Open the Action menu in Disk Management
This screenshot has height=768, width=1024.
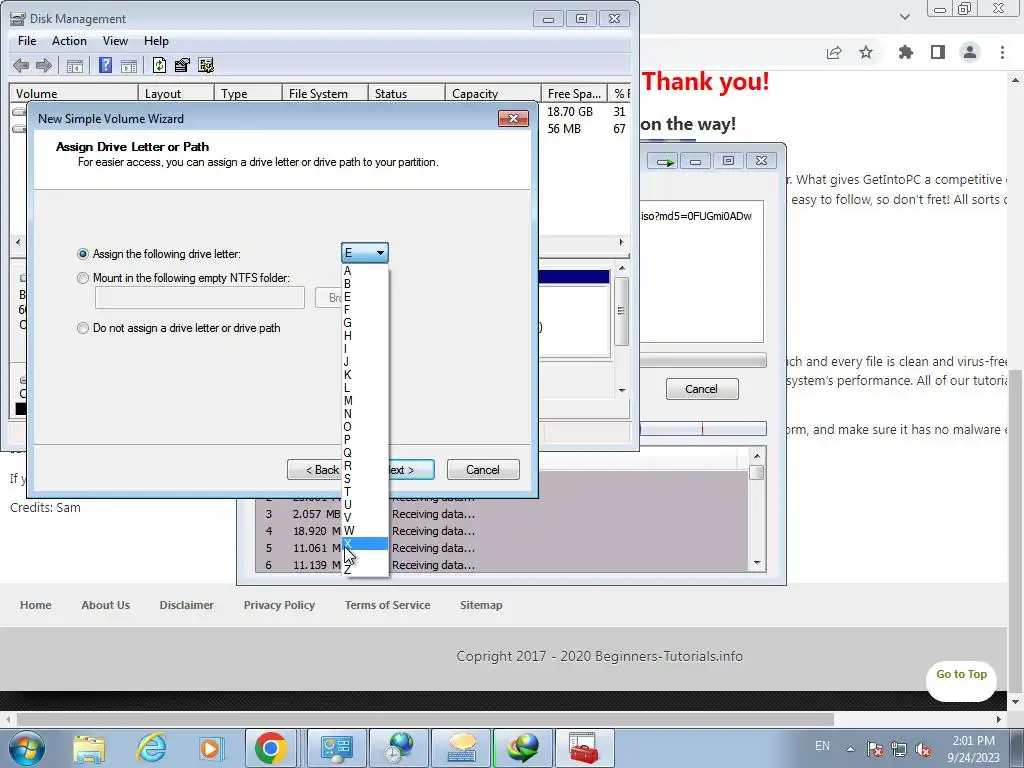[x=69, y=40]
